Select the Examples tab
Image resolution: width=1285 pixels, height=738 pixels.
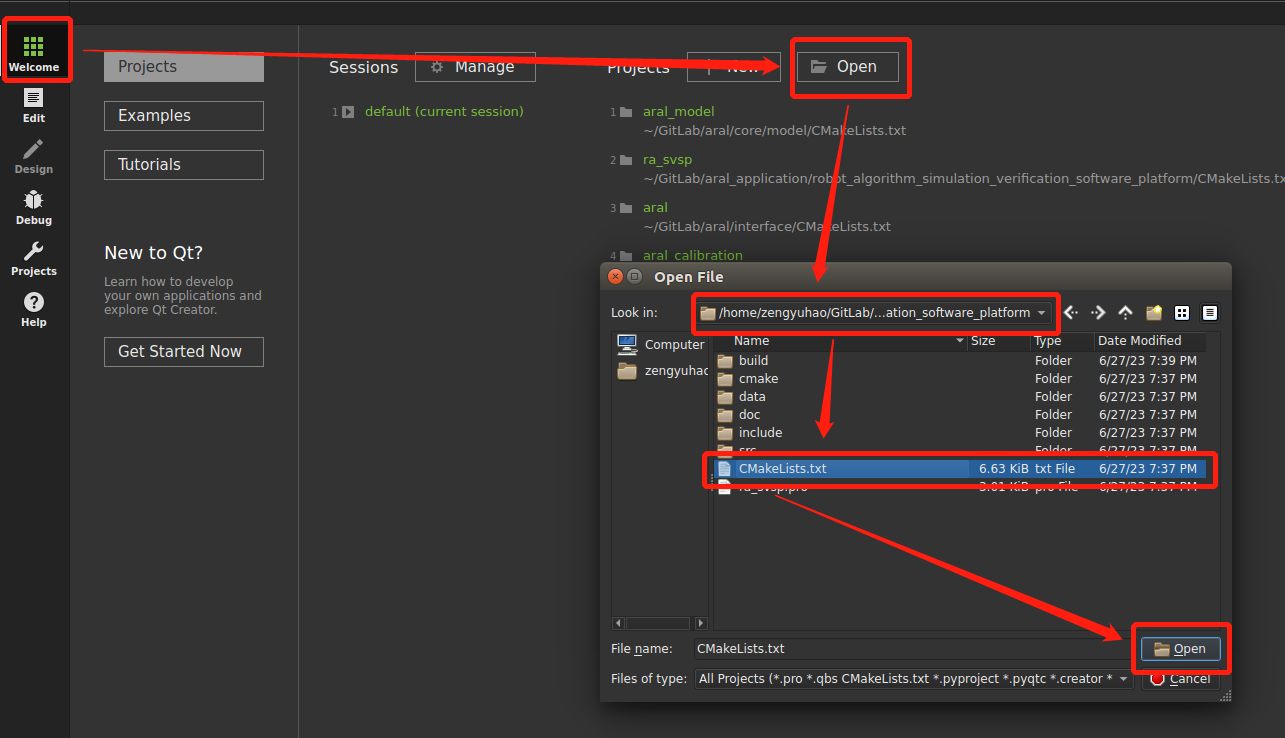pyautogui.click(x=184, y=116)
